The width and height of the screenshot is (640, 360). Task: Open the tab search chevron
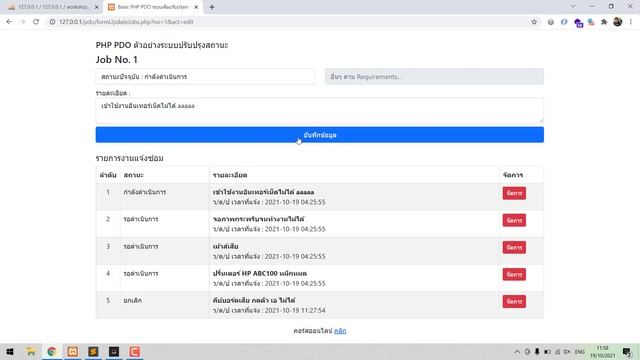pos(573,7)
